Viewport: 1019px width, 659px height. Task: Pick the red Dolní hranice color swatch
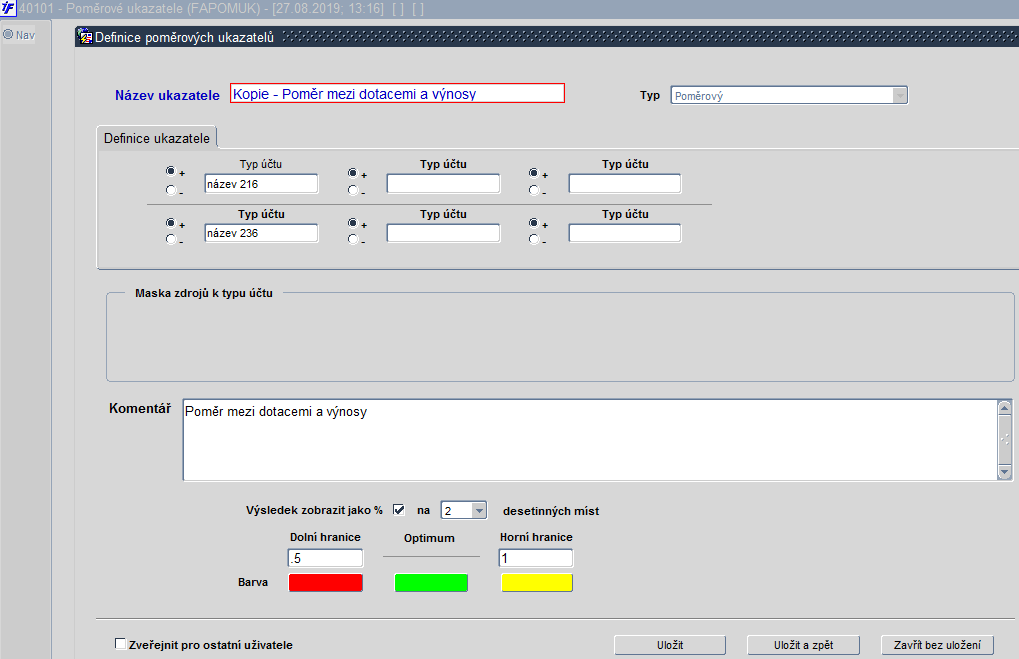[x=326, y=582]
